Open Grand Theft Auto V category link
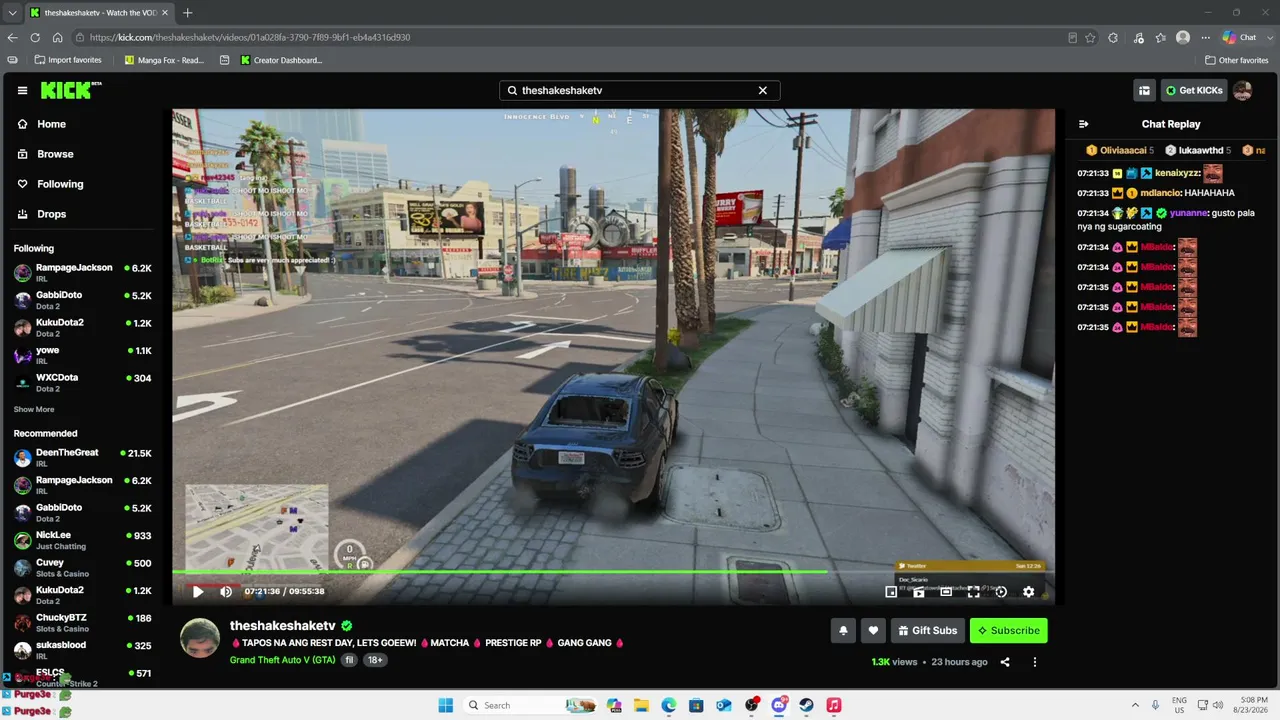Viewport: 1280px width, 720px height. 282,660
